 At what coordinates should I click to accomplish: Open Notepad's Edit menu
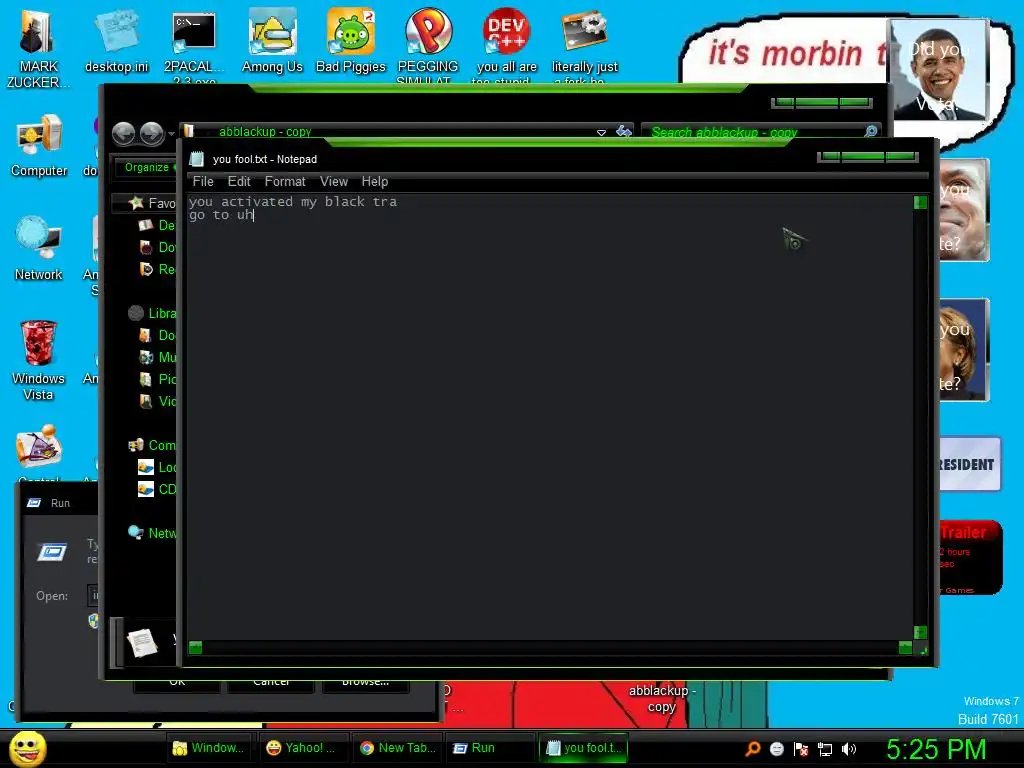point(239,182)
